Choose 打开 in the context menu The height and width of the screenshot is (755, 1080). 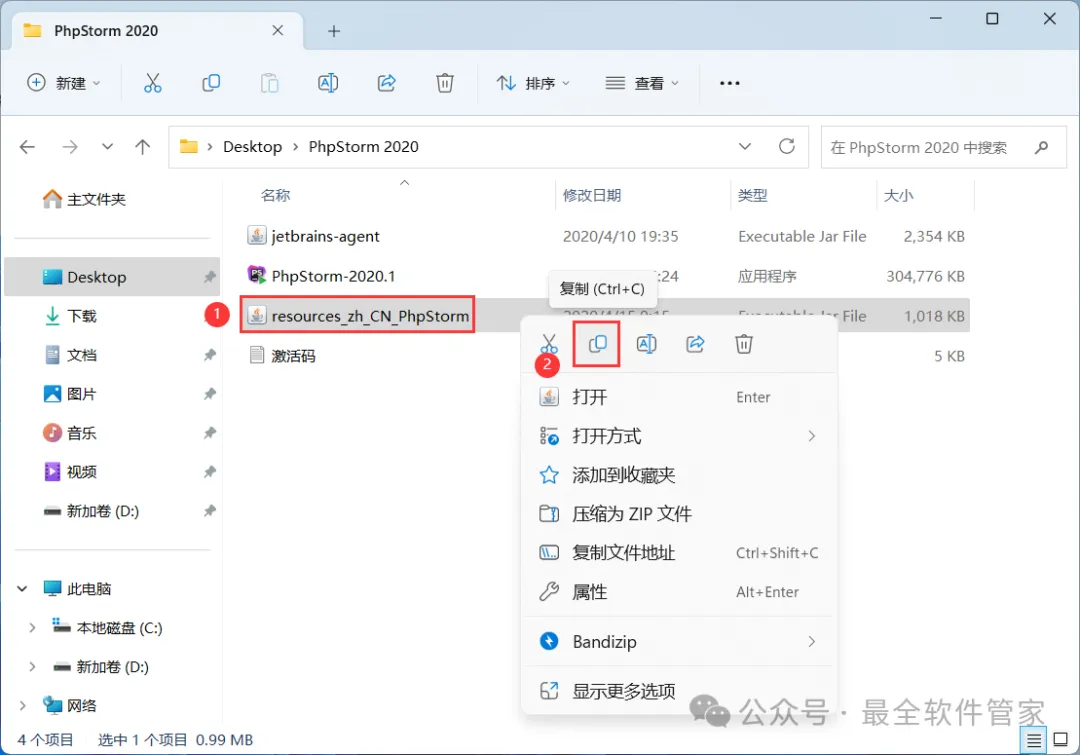point(679,397)
